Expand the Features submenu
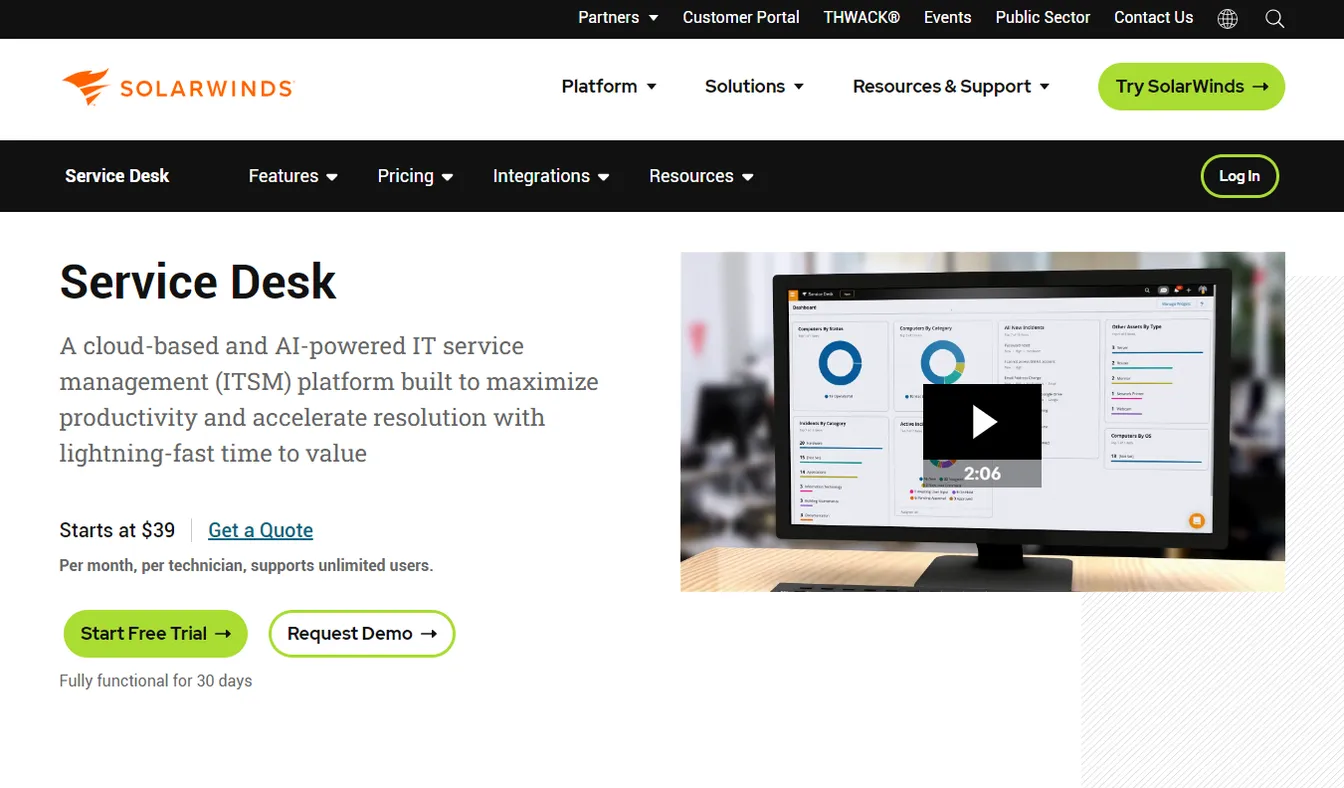The image size is (1344, 788). pos(293,176)
